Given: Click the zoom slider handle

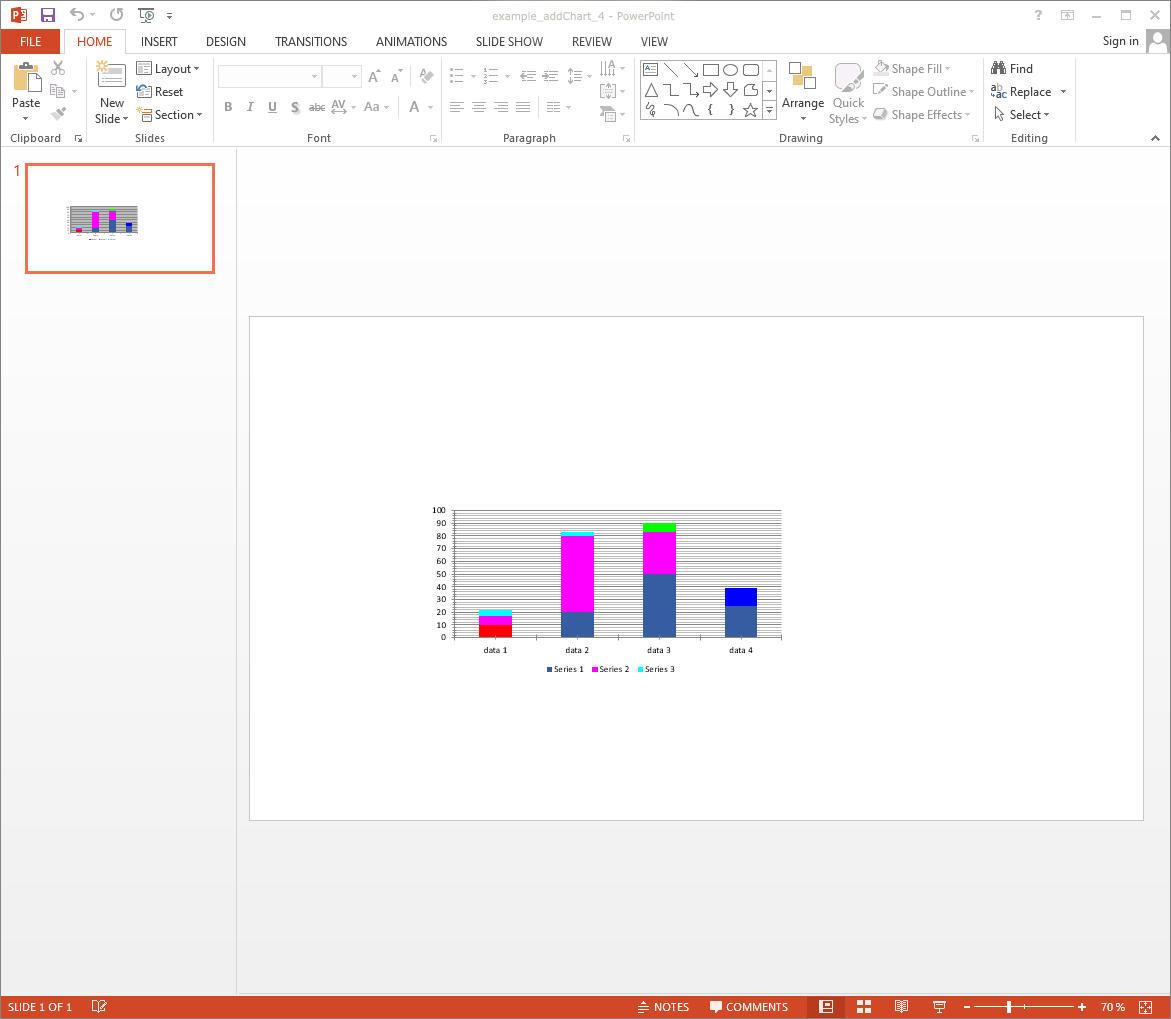Looking at the screenshot, I should click(1009, 1007).
